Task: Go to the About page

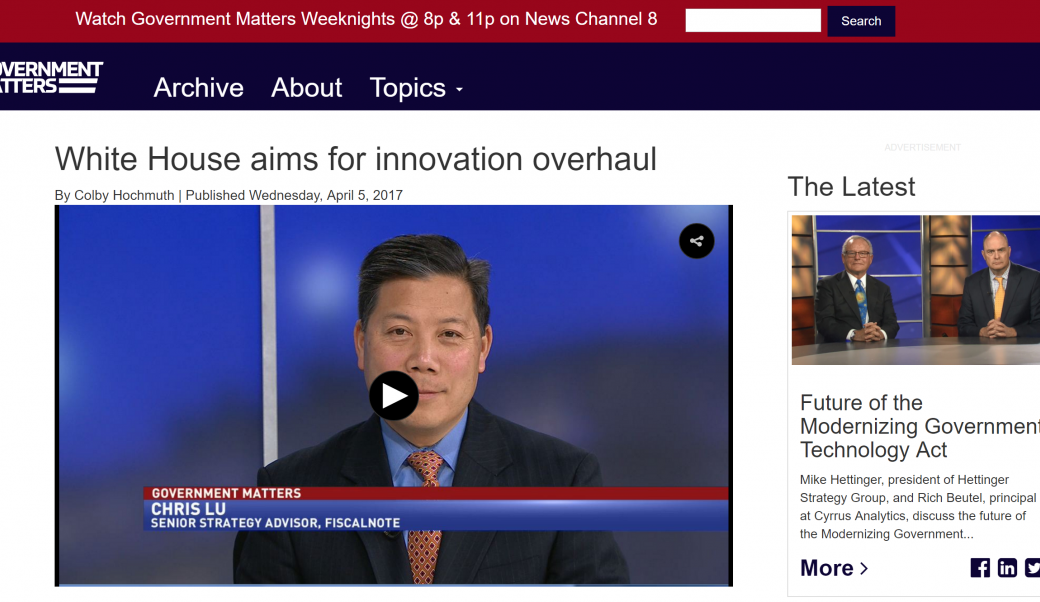Action: click(x=306, y=88)
